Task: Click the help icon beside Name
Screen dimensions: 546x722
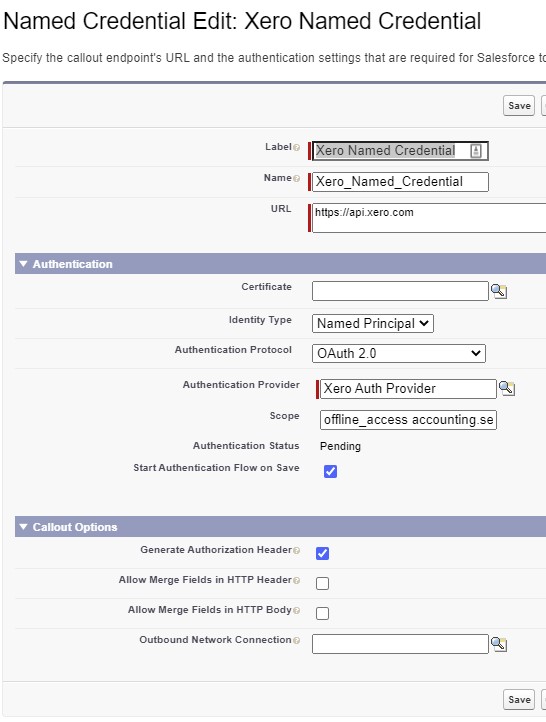Action: [296, 178]
